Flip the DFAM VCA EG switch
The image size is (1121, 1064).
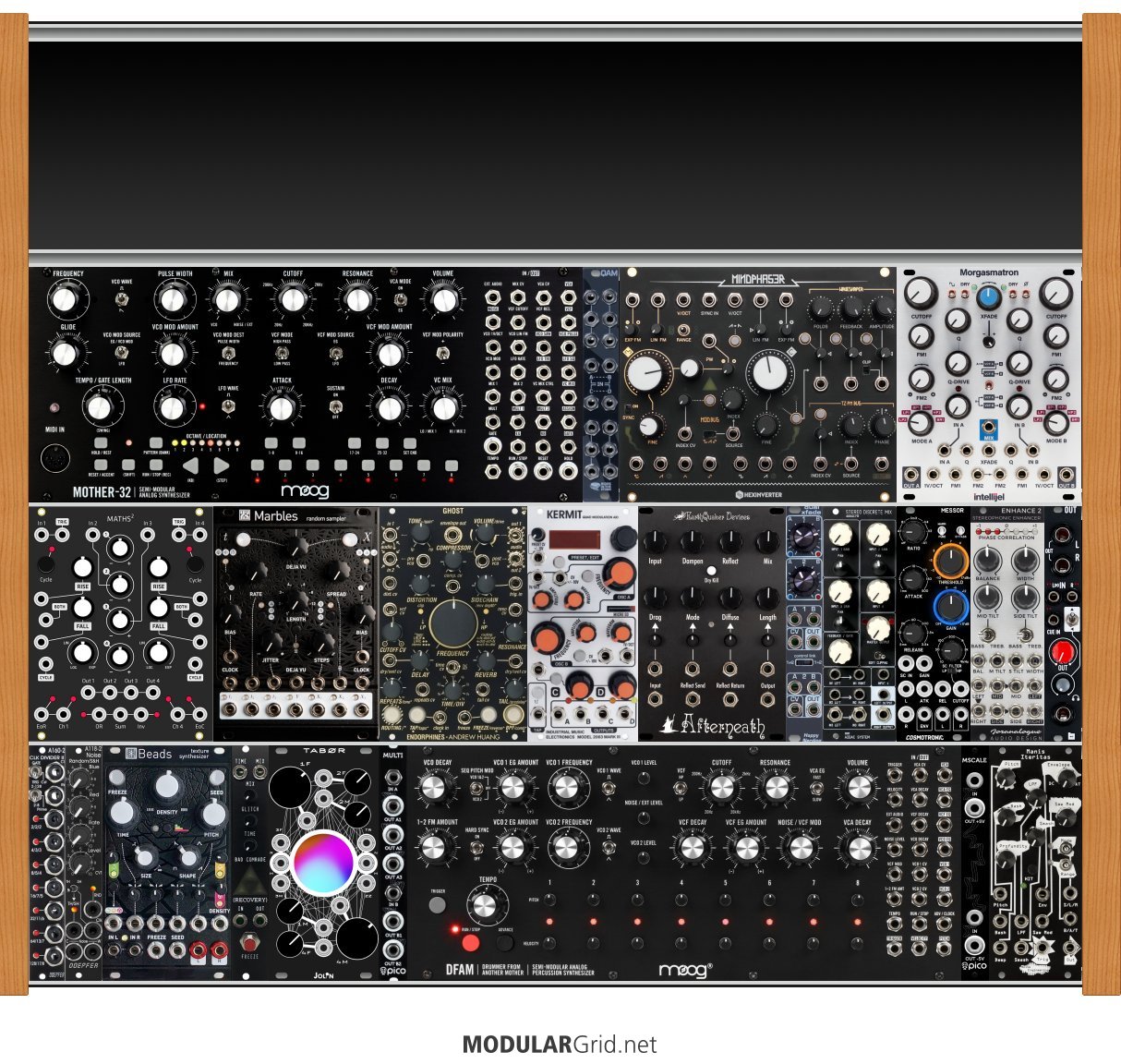(817, 790)
